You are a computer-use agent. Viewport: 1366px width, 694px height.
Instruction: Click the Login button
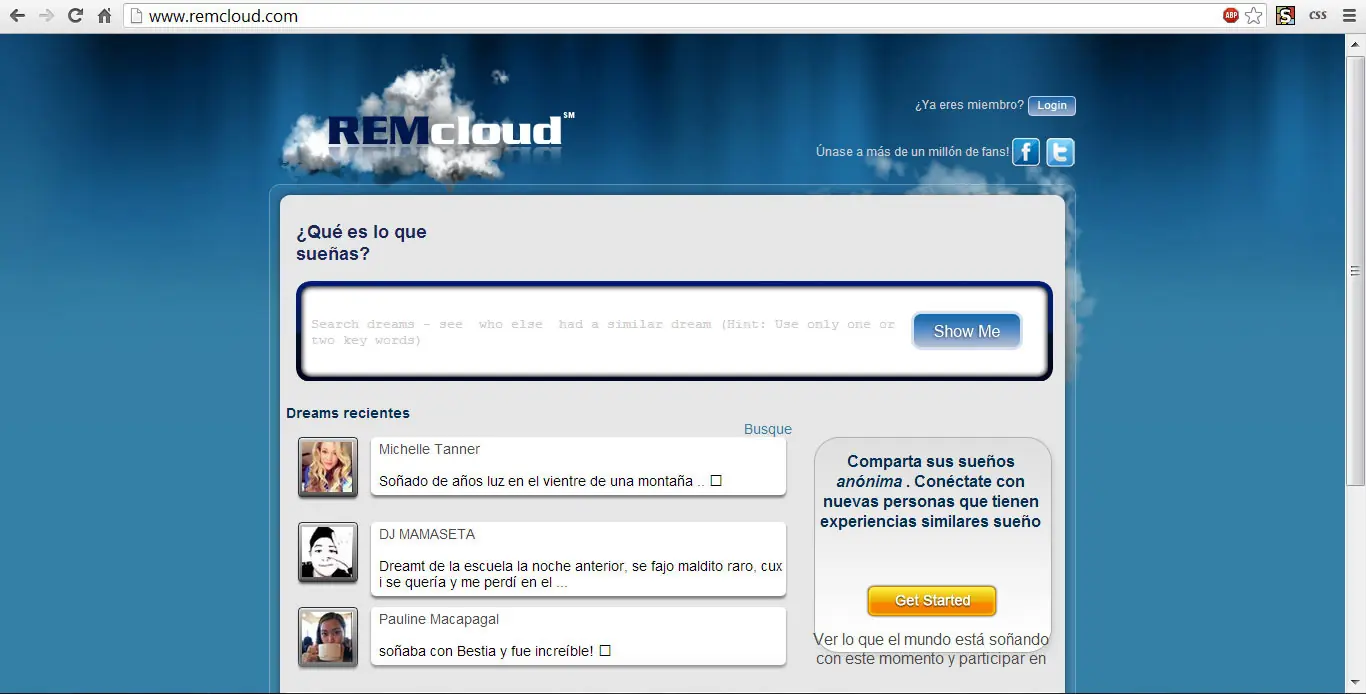coord(1052,106)
